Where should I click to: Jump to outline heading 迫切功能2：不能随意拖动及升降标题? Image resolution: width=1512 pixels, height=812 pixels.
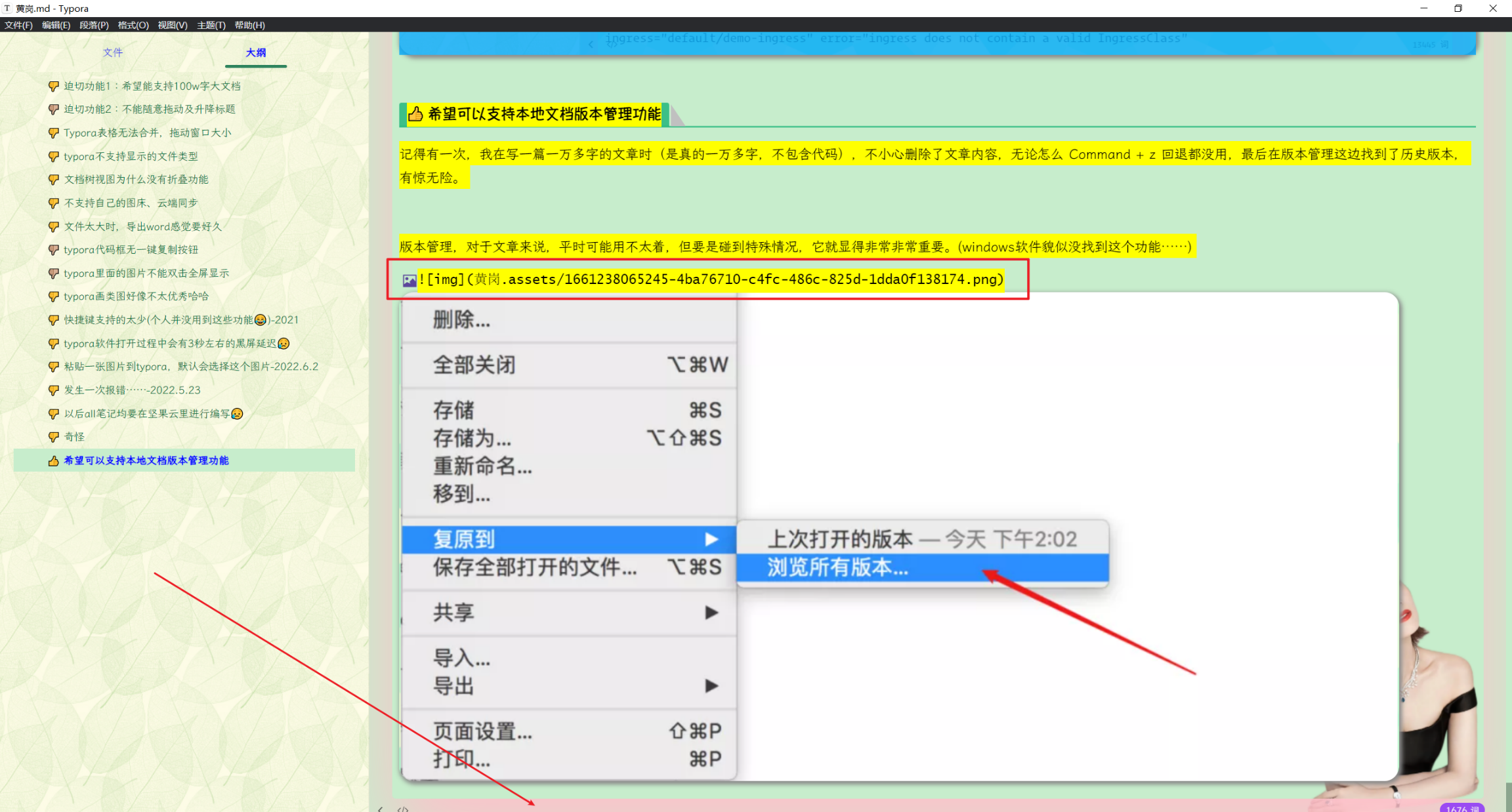(x=149, y=109)
